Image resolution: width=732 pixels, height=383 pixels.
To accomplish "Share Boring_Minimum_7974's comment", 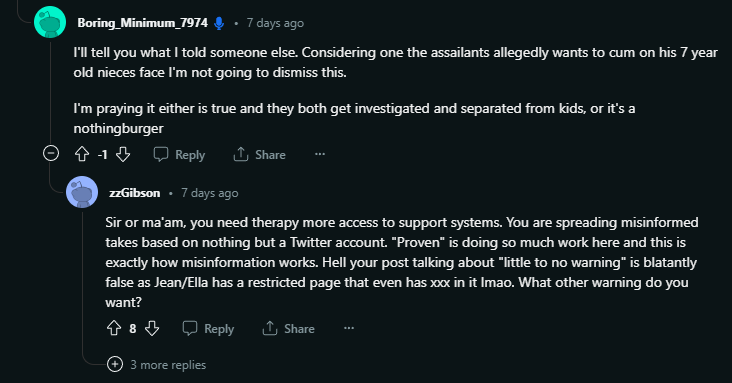I will pos(260,155).
